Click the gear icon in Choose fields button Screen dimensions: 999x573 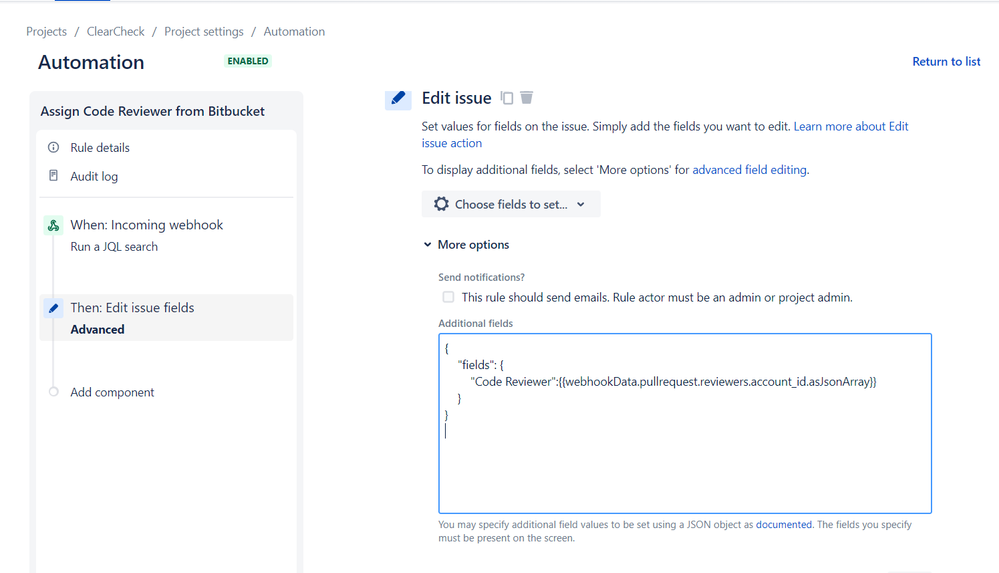[x=441, y=204]
